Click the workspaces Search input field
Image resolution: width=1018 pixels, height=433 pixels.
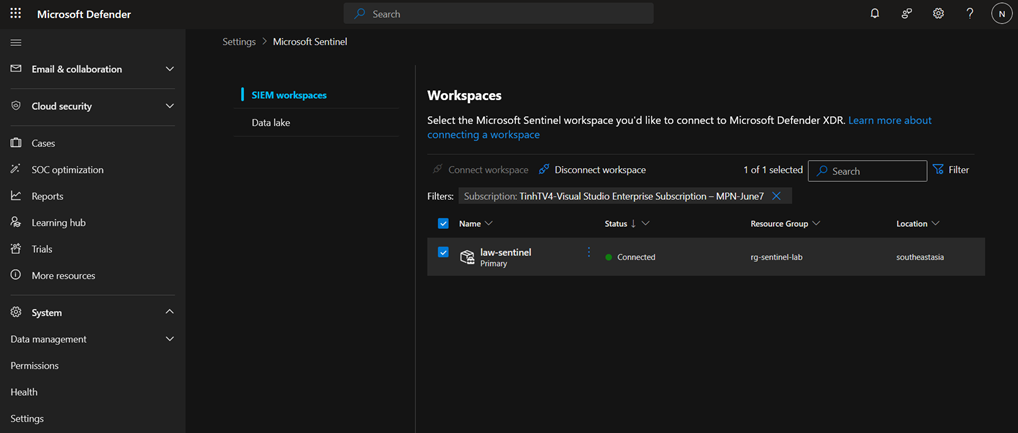tap(867, 171)
